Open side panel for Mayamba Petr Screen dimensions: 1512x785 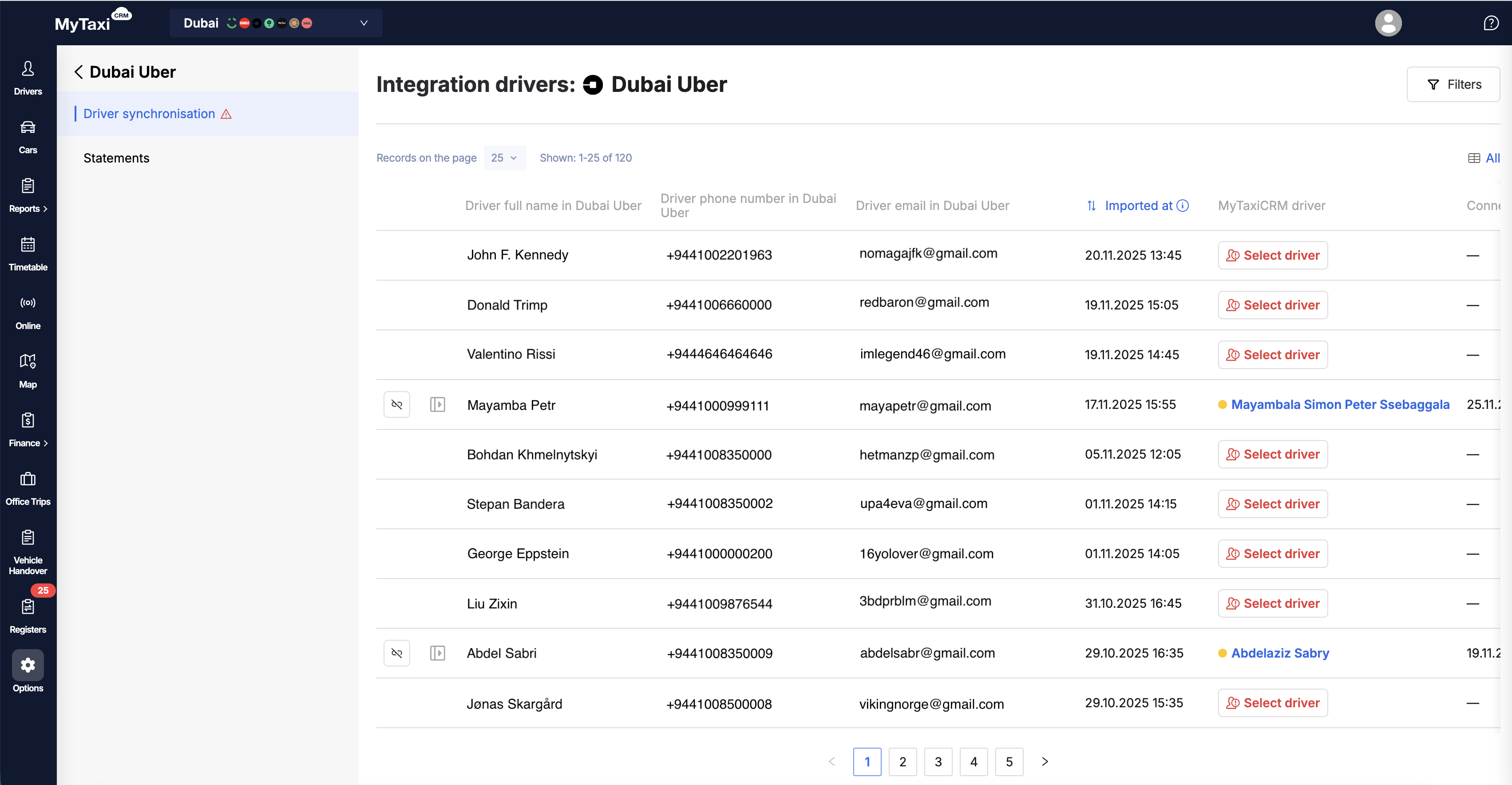[437, 404]
